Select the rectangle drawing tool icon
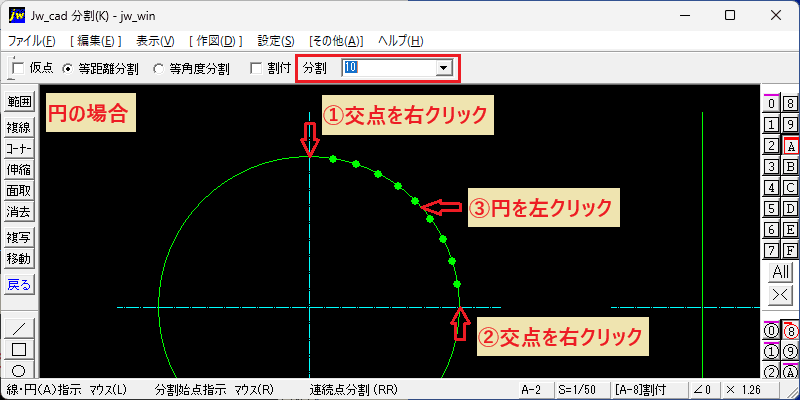Image resolution: width=800 pixels, height=400 pixels. pos(19,349)
